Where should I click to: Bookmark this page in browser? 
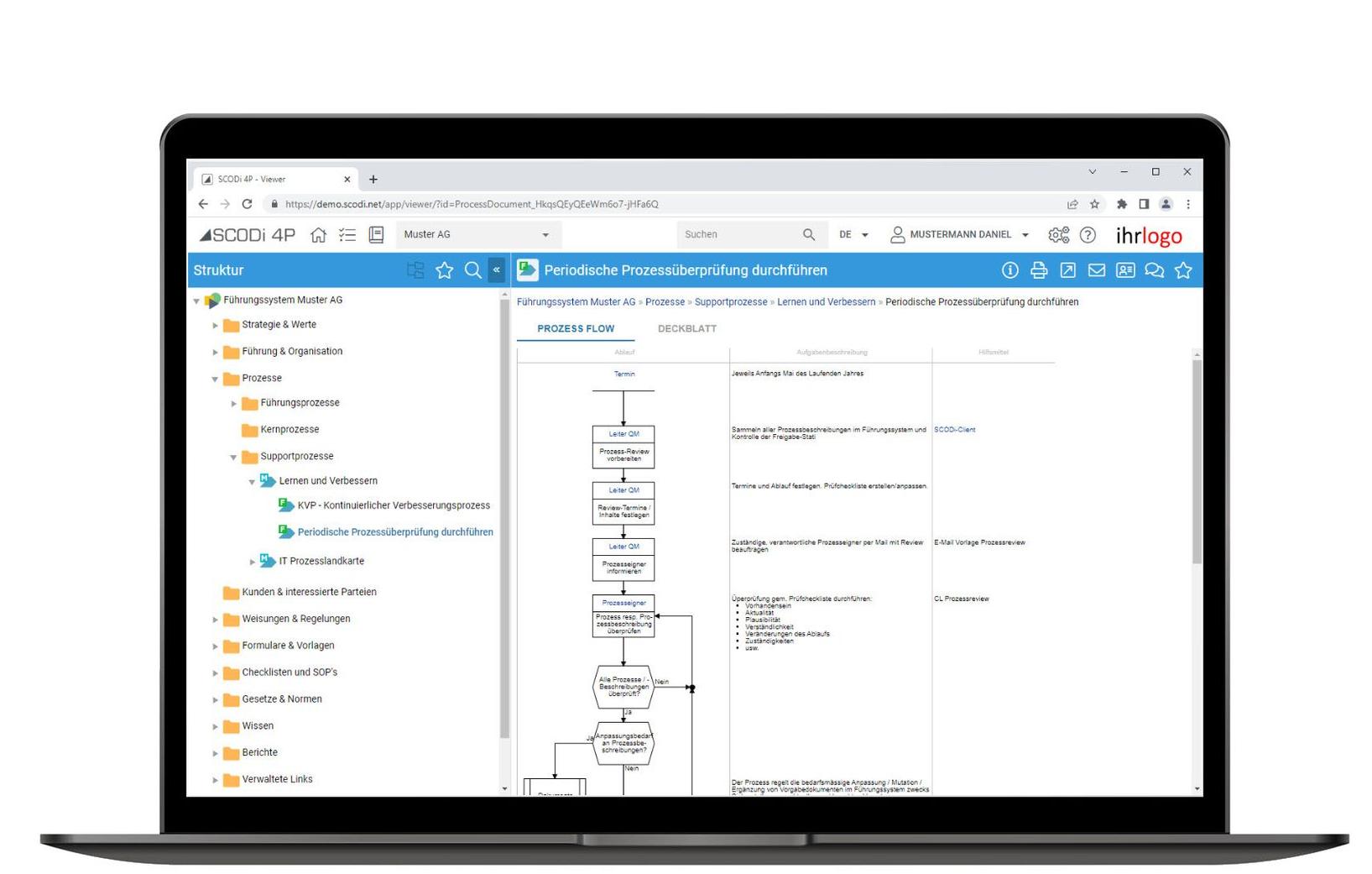point(1094,204)
